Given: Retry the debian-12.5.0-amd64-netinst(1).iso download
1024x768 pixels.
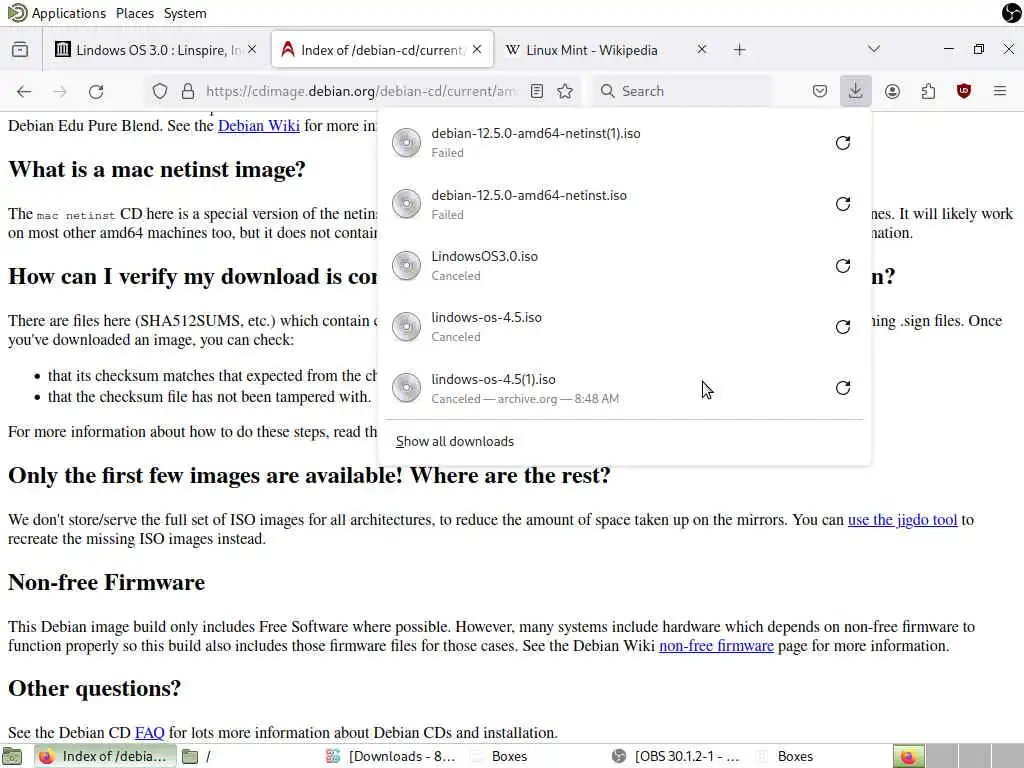Looking at the screenshot, I should pos(842,143).
